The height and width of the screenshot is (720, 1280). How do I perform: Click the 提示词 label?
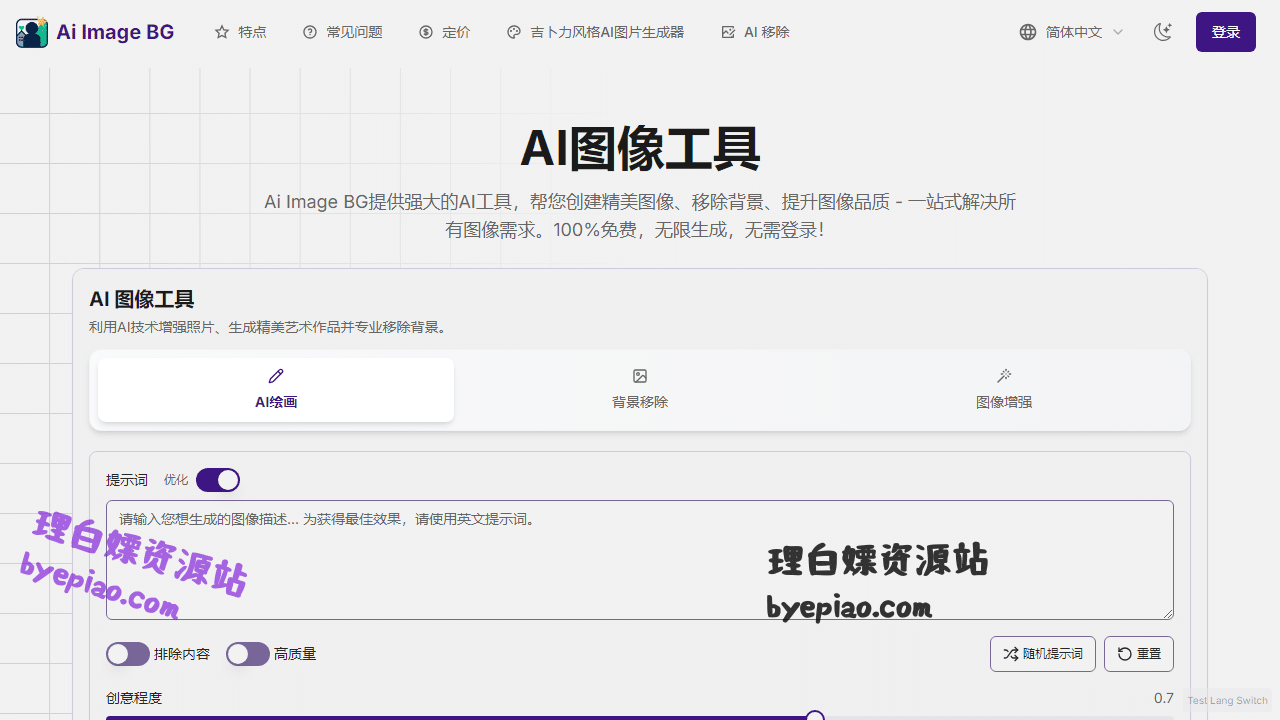[127, 480]
